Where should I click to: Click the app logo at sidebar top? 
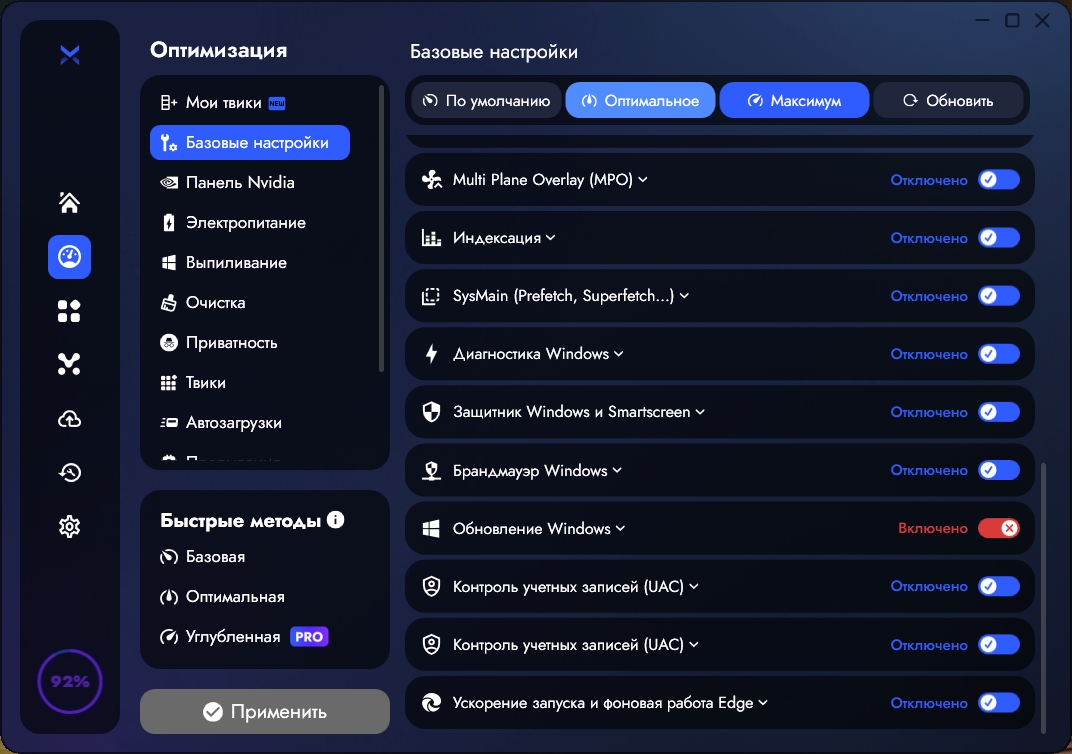click(x=70, y=55)
